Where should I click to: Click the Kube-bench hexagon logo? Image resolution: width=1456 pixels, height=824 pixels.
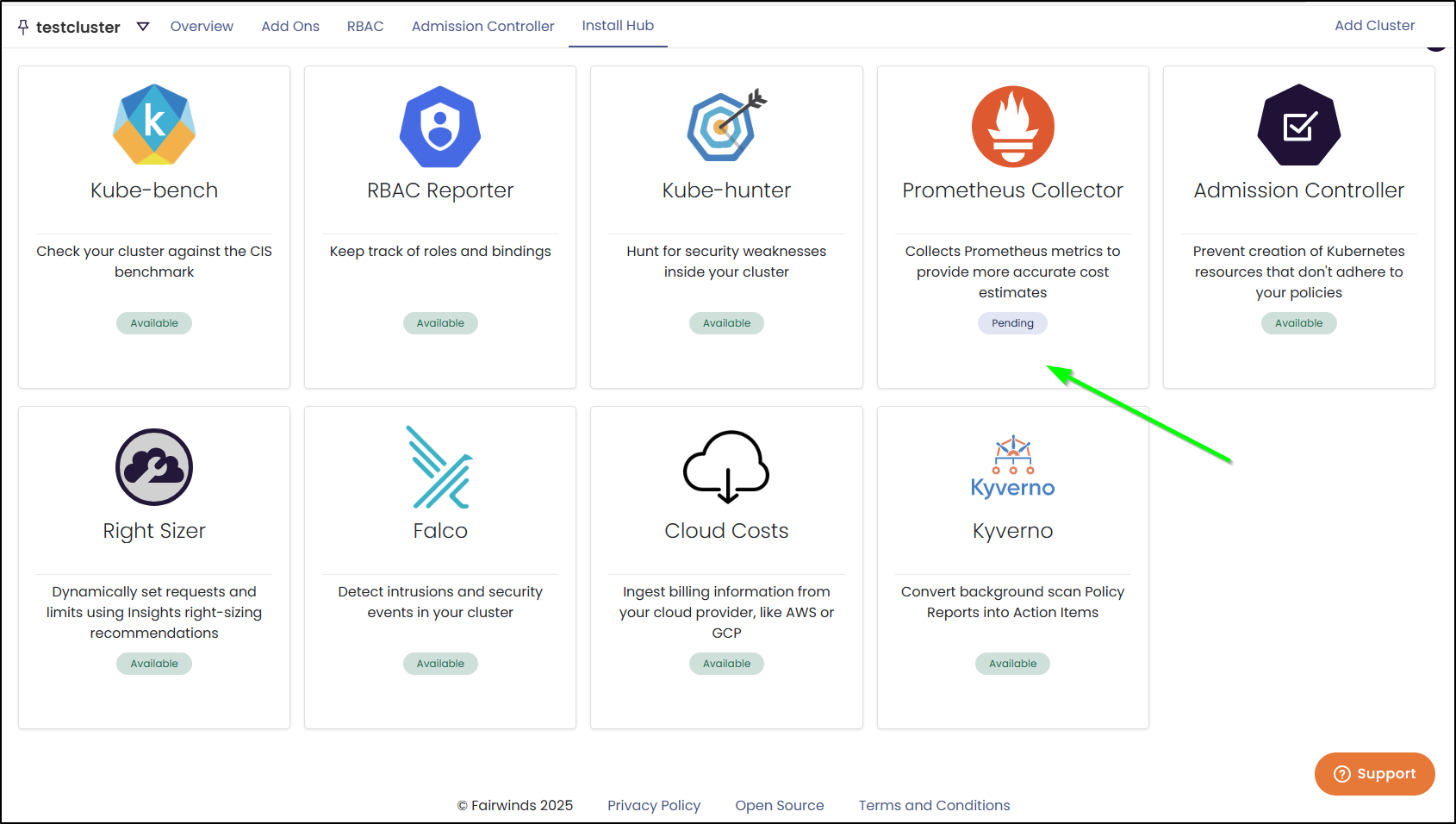click(154, 125)
